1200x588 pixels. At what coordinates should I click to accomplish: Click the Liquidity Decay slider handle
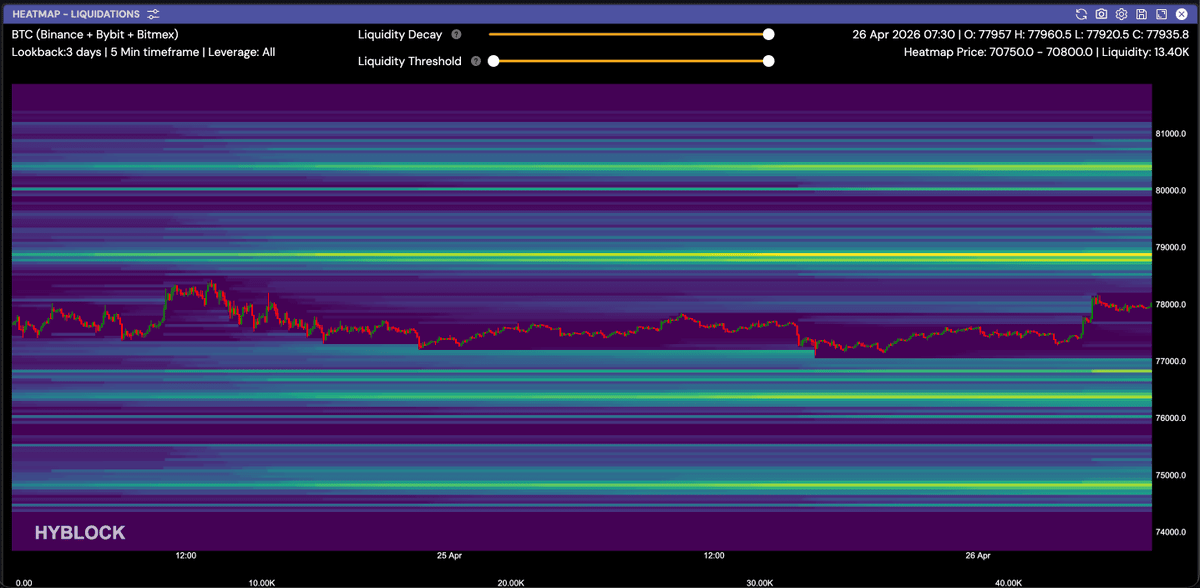[768, 34]
